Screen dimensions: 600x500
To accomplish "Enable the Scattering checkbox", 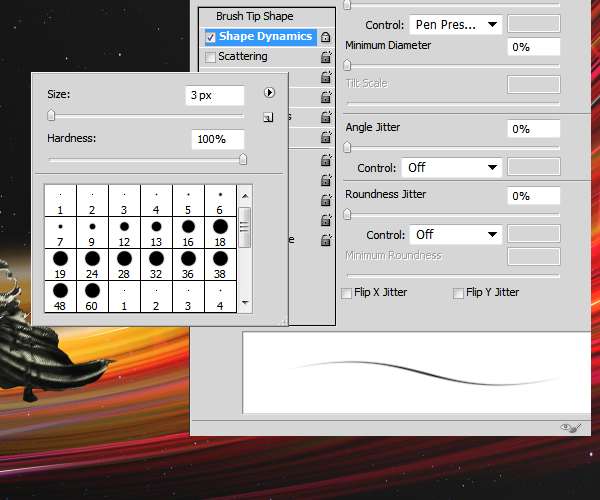I will 210,57.
